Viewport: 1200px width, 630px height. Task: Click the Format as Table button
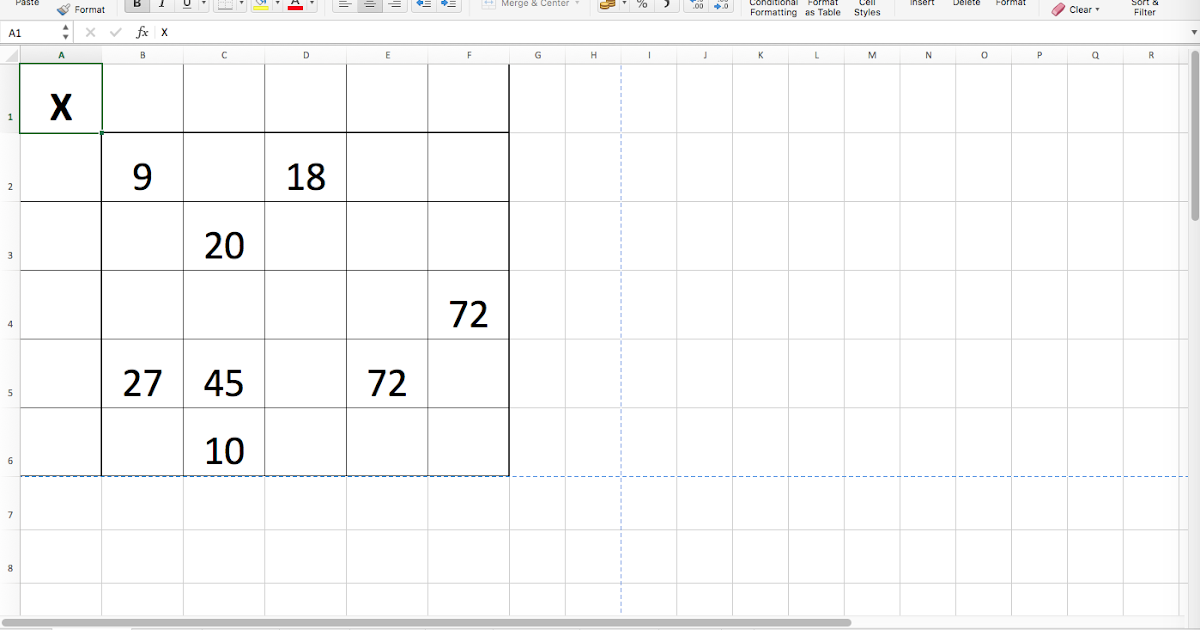coord(822,6)
